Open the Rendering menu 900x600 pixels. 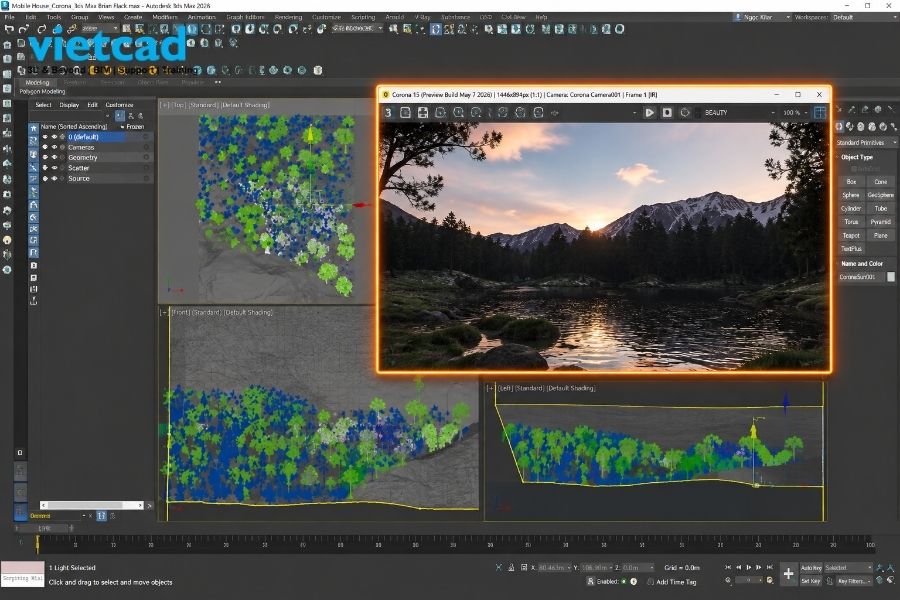pyautogui.click(x=288, y=17)
